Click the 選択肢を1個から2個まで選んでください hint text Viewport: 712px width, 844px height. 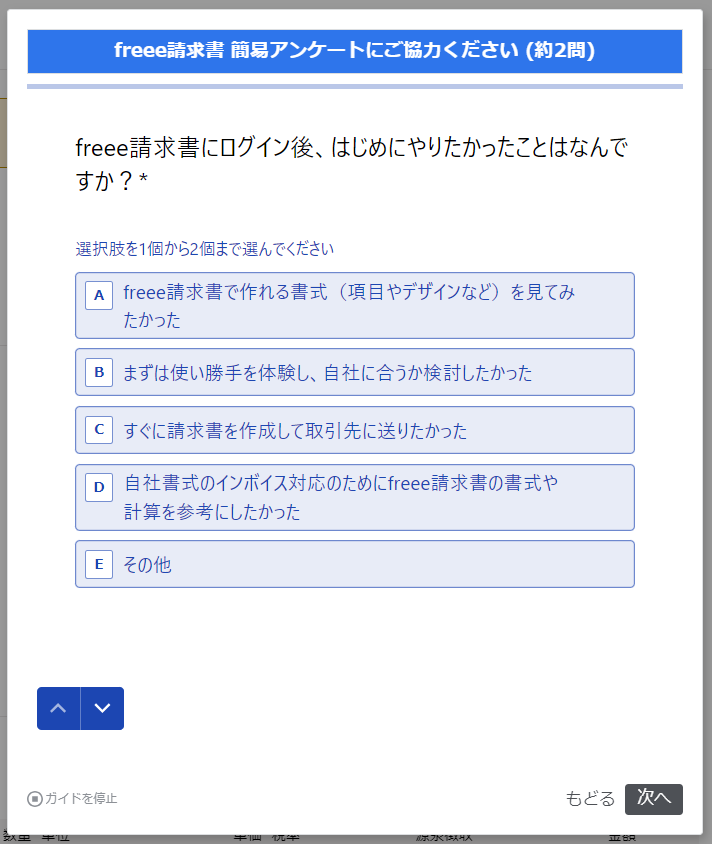205,249
